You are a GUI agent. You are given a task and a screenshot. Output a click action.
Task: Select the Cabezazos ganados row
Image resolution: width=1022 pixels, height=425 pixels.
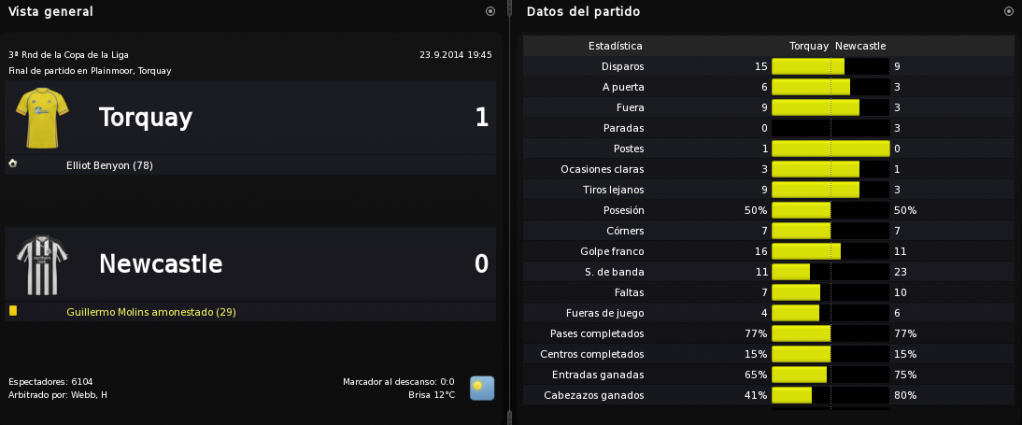(770, 395)
